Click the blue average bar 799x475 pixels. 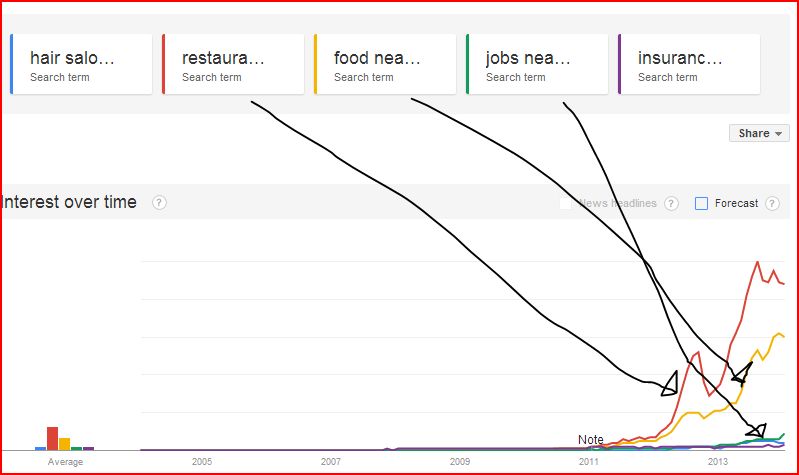(x=40, y=448)
